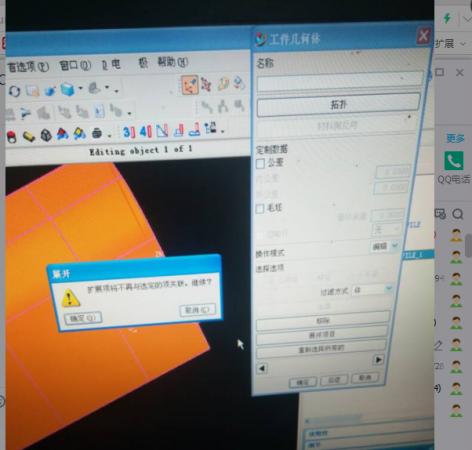Open the 首选项(P) menu
The height and width of the screenshot is (450, 472).
pos(28,67)
